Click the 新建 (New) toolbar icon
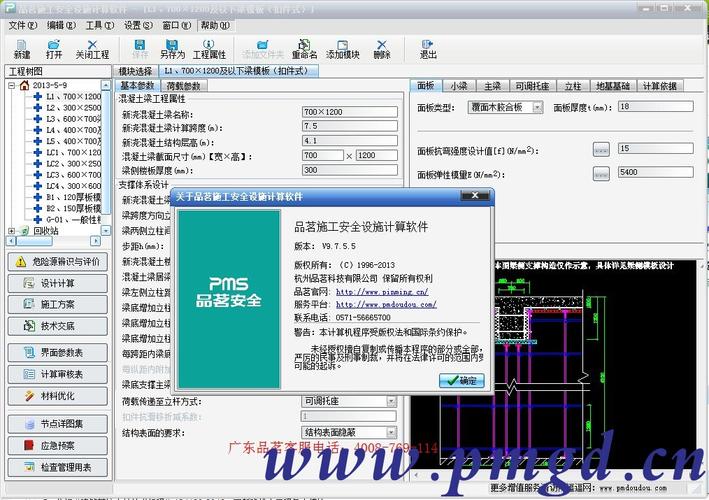 [22, 49]
